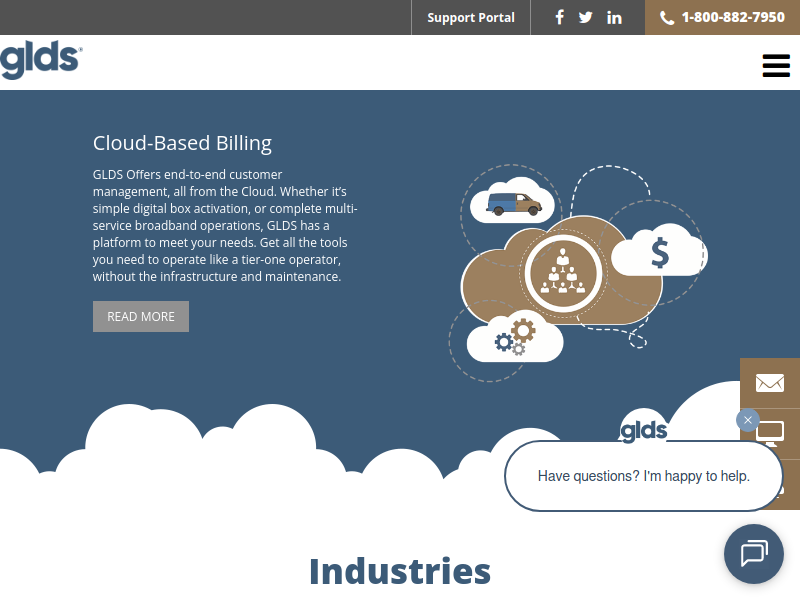Open the hamburger navigation menu
This screenshot has height=600, width=800.
tap(776, 66)
